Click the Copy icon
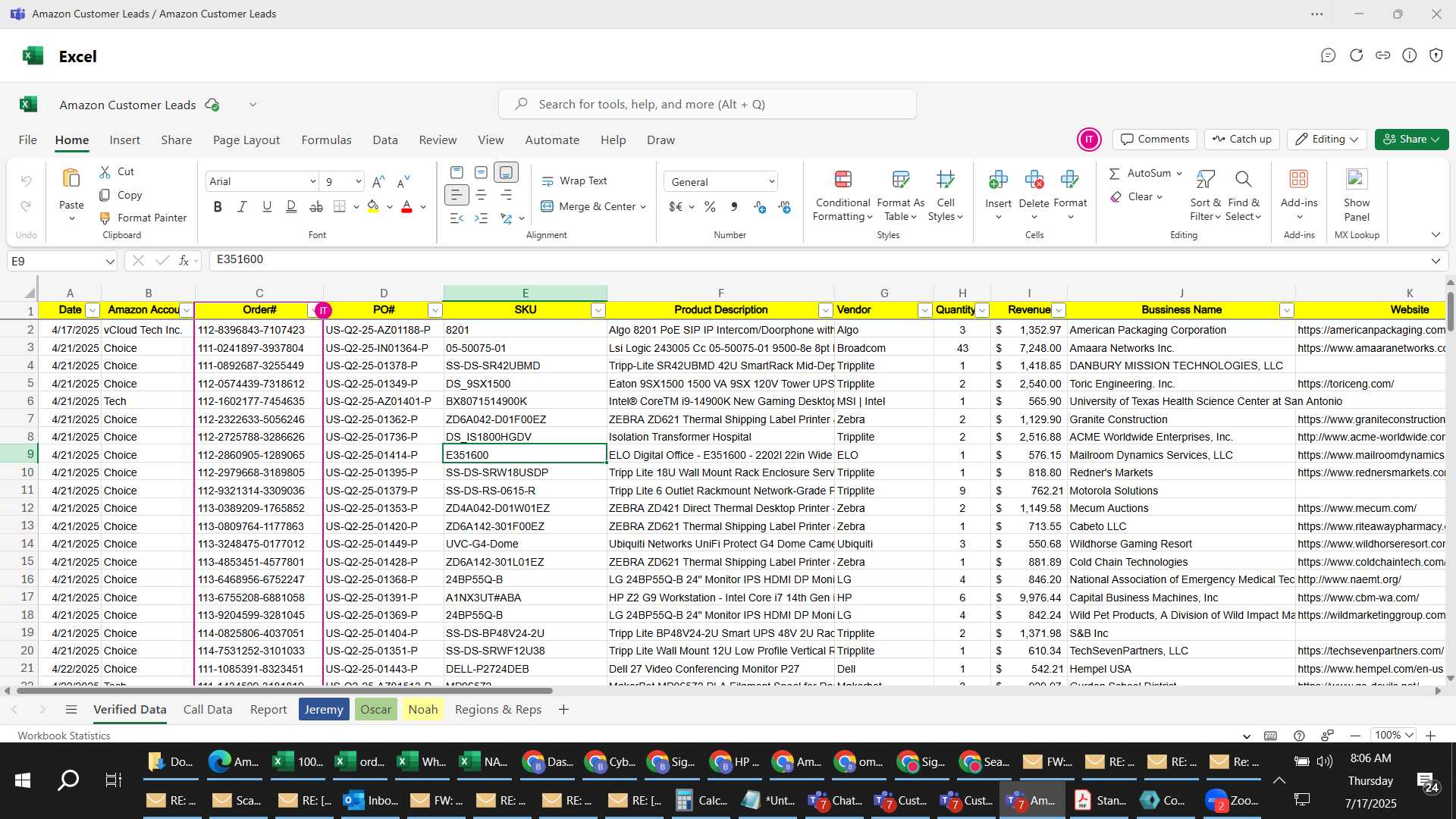This screenshot has height=819, width=1456. point(105,195)
